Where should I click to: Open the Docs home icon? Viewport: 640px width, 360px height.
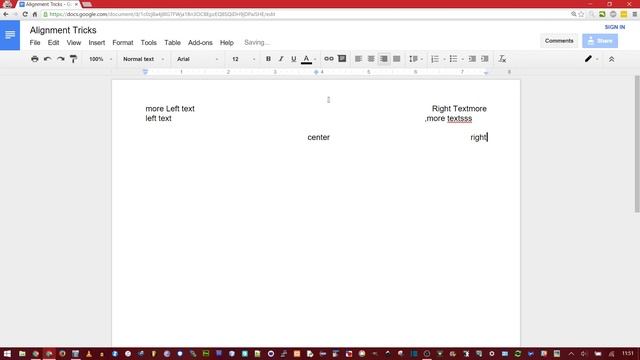pos(10,35)
